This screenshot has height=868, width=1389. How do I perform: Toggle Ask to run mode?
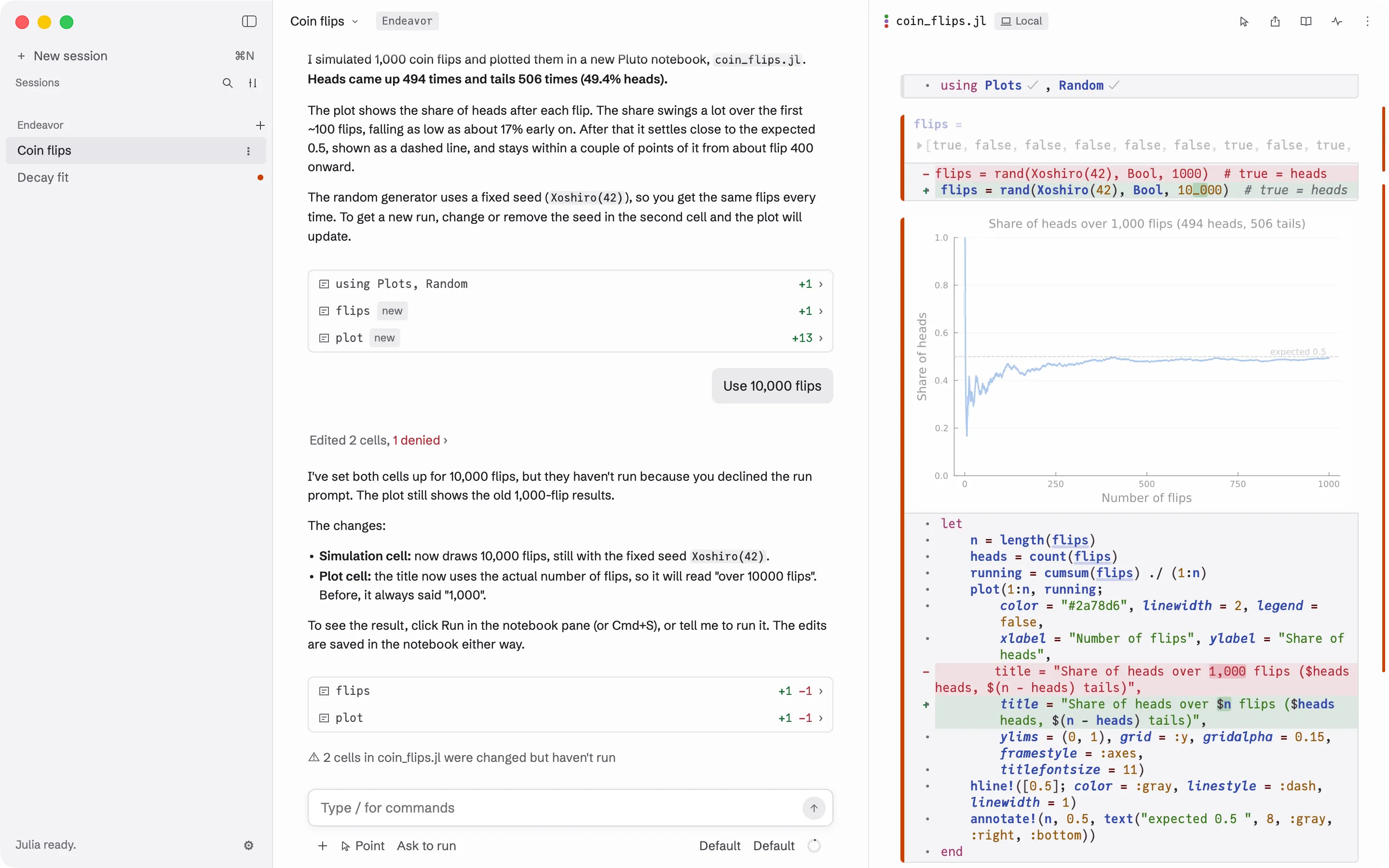coord(426,846)
